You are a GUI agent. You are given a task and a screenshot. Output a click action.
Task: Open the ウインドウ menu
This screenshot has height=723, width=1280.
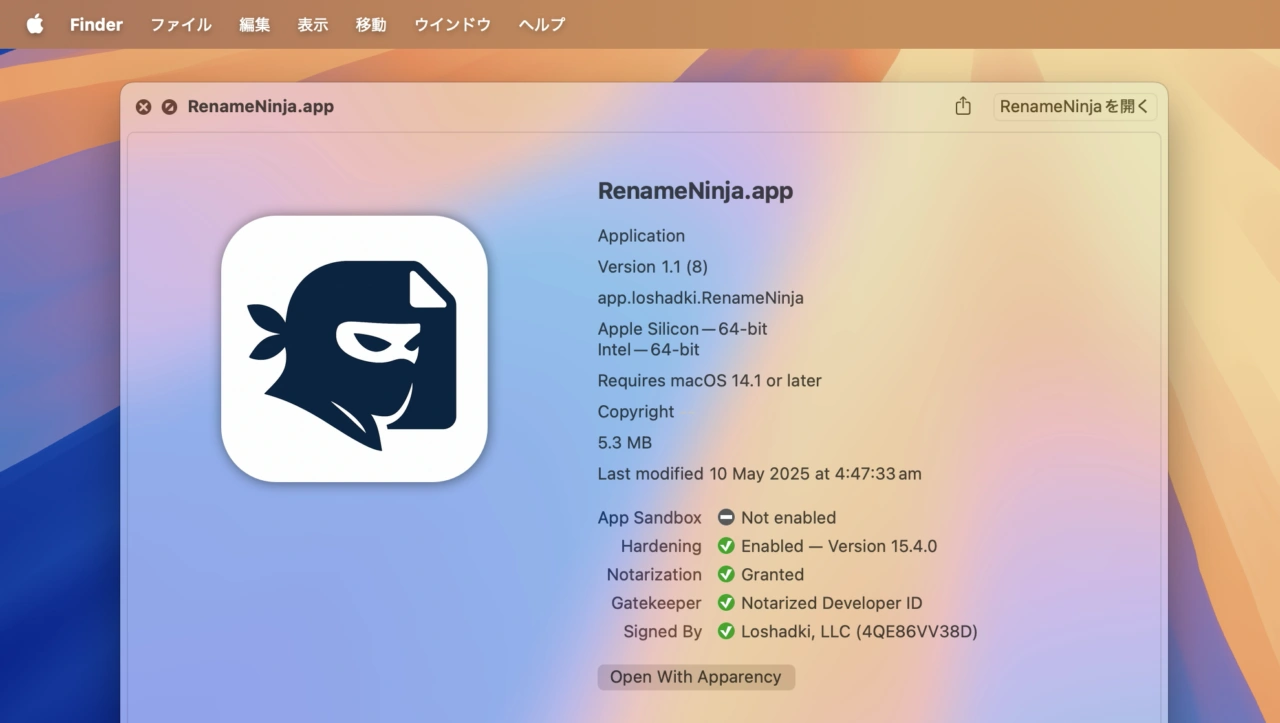click(452, 24)
